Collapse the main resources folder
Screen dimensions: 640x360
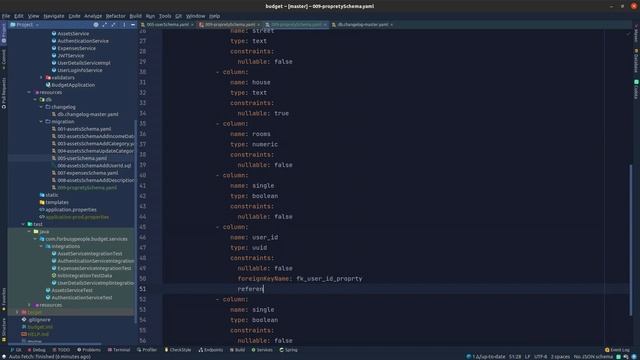click(29, 92)
